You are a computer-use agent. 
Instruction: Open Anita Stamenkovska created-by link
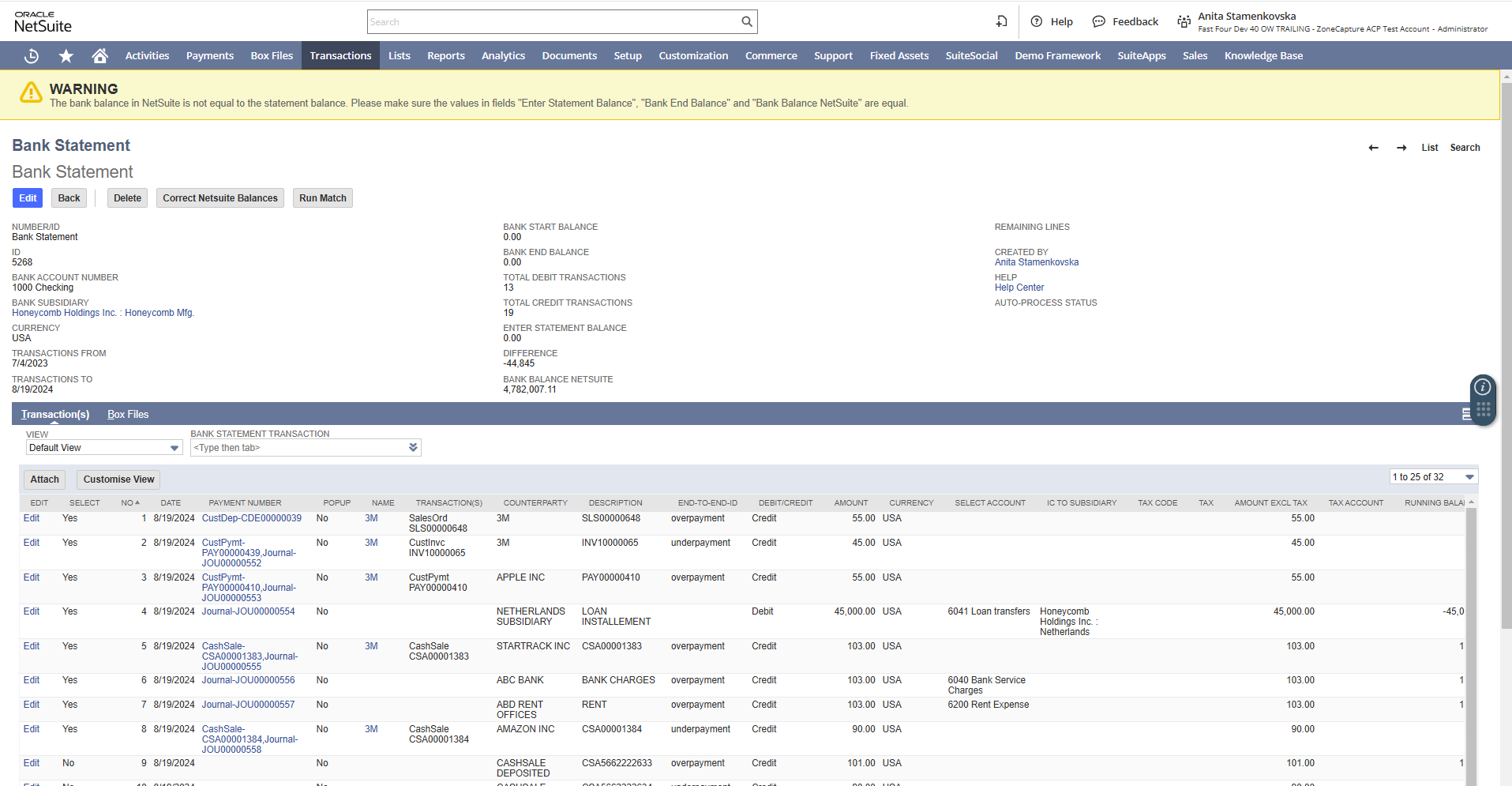pyautogui.click(x=1036, y=262)
